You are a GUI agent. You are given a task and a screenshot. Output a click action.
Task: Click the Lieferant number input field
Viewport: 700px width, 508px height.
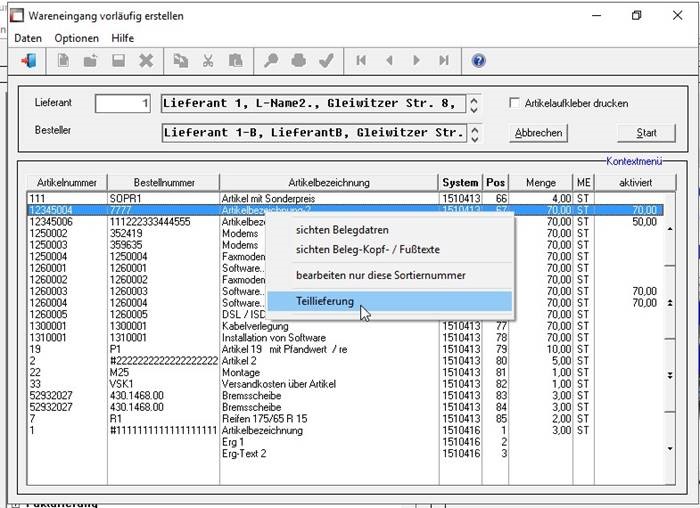123,104
